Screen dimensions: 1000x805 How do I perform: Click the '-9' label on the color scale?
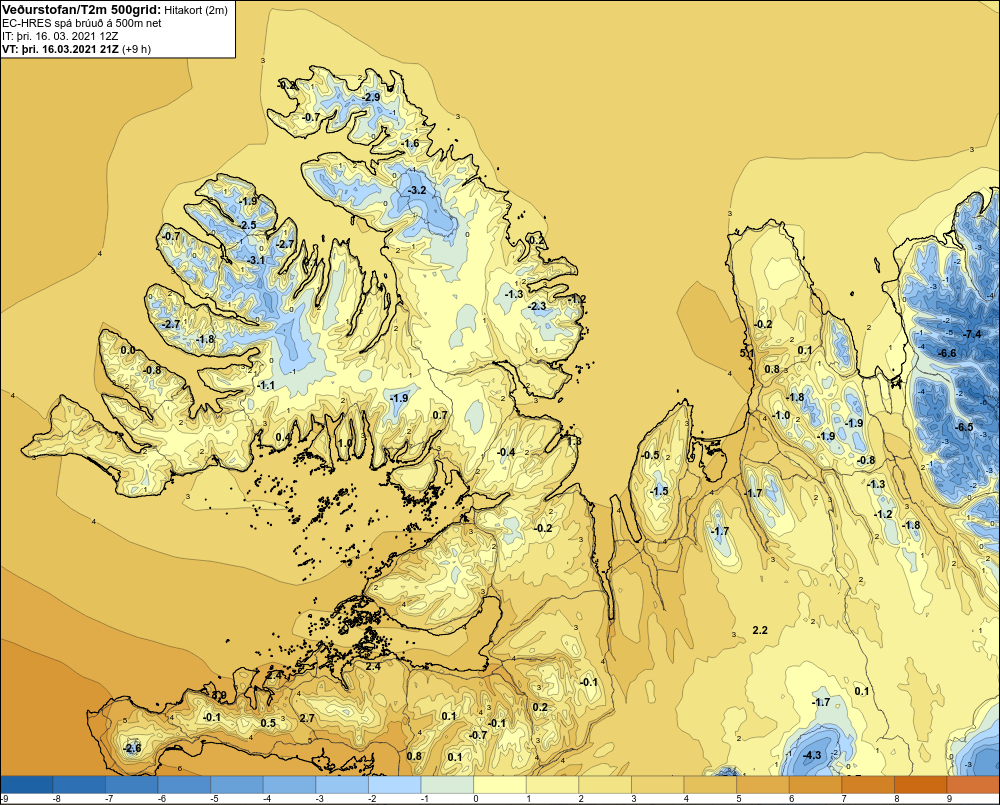click(x=4, y=799)
